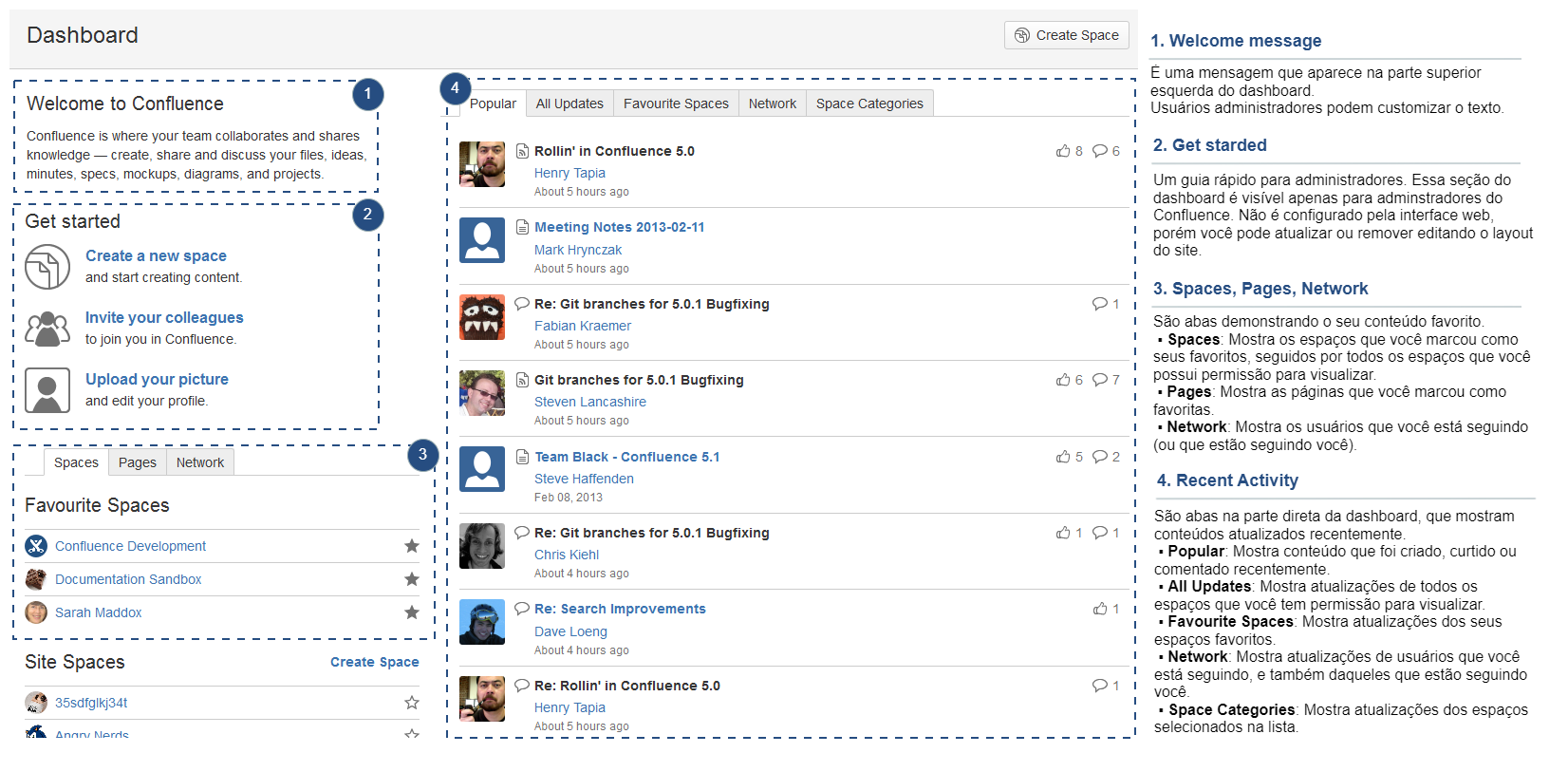
Task: Click Mark Hrynczak's default avatar
Action: 482,240
